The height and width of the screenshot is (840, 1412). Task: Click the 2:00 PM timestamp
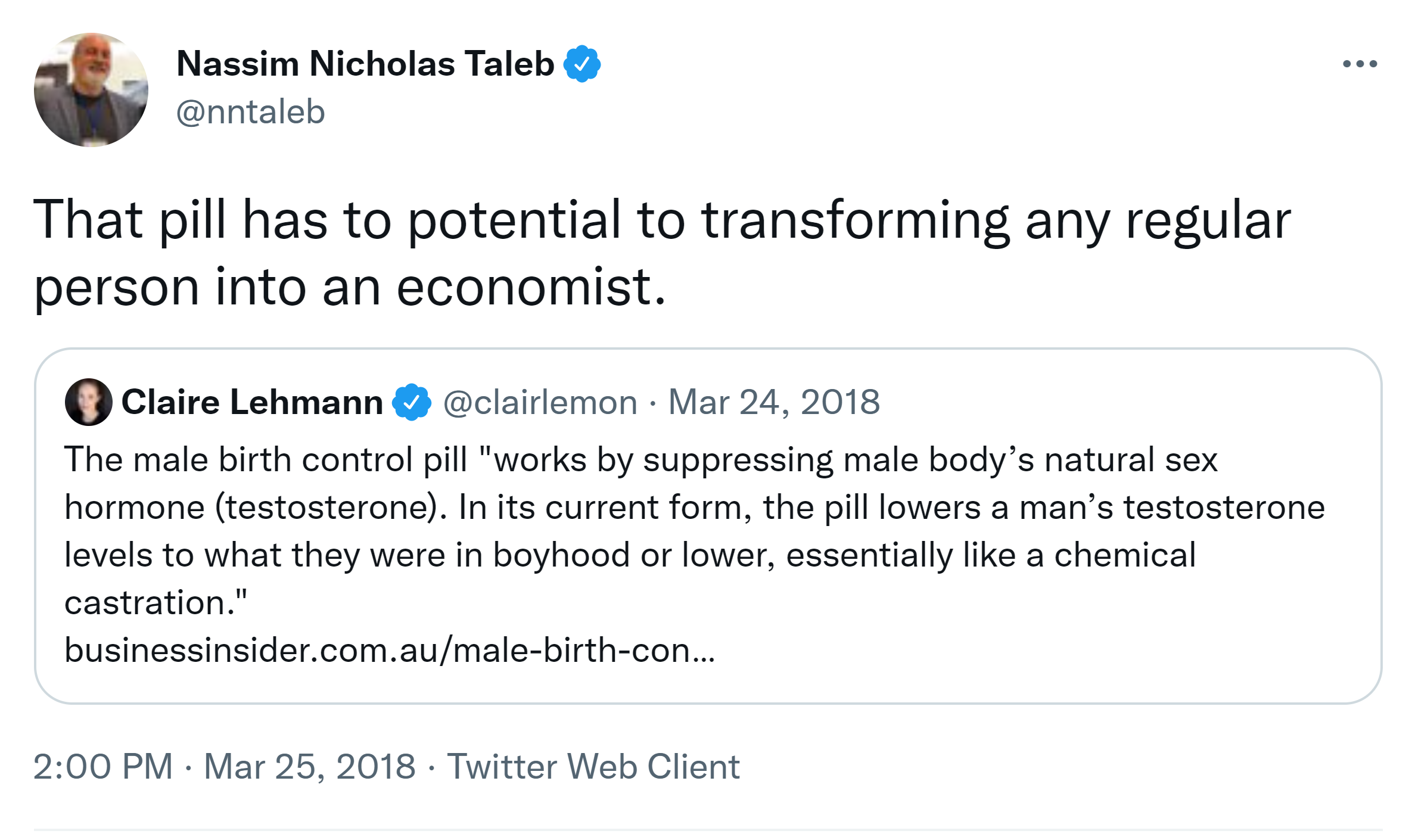pyautogui.click(x=102, y=766)
